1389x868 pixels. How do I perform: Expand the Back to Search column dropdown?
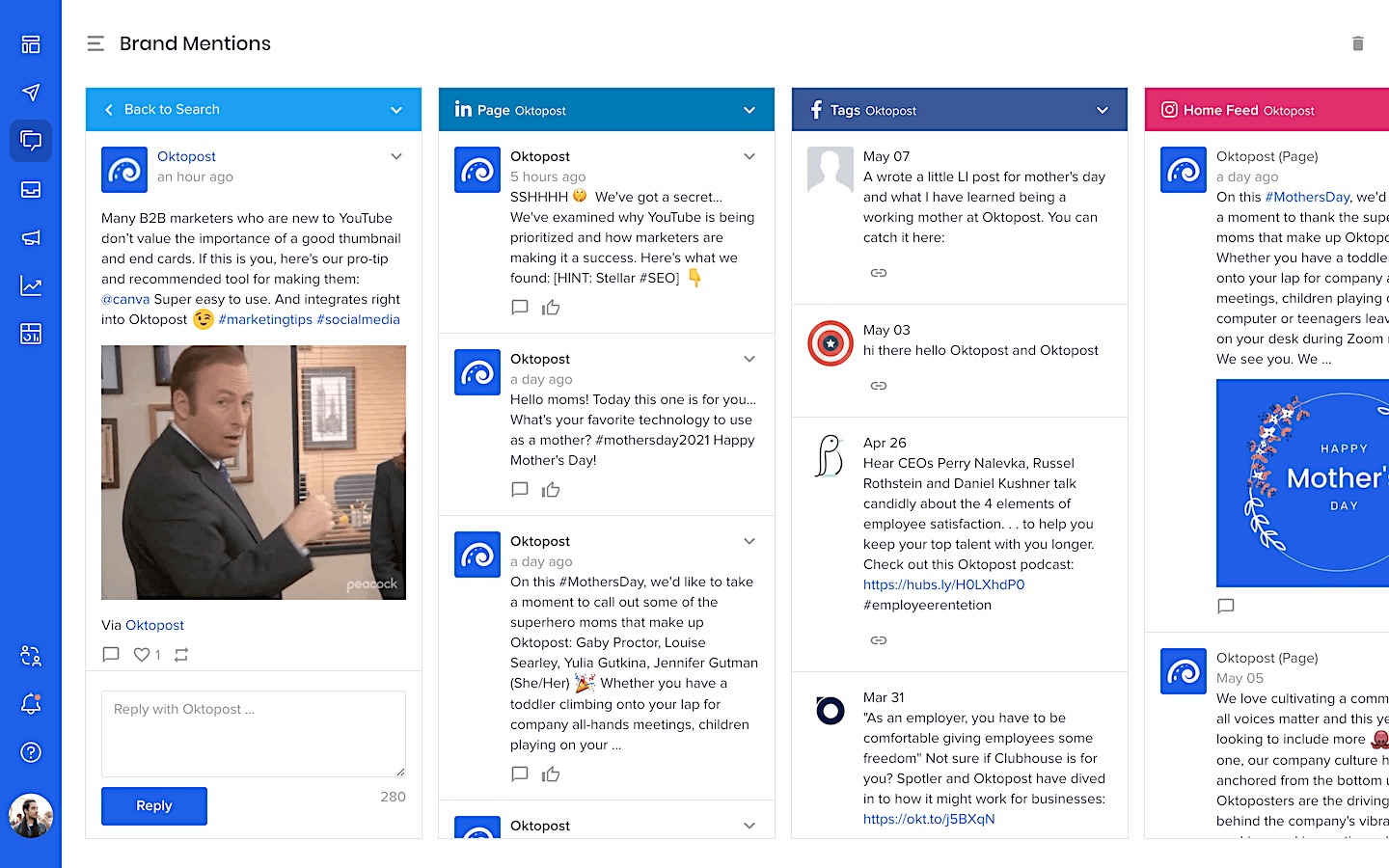click(396, 109)
